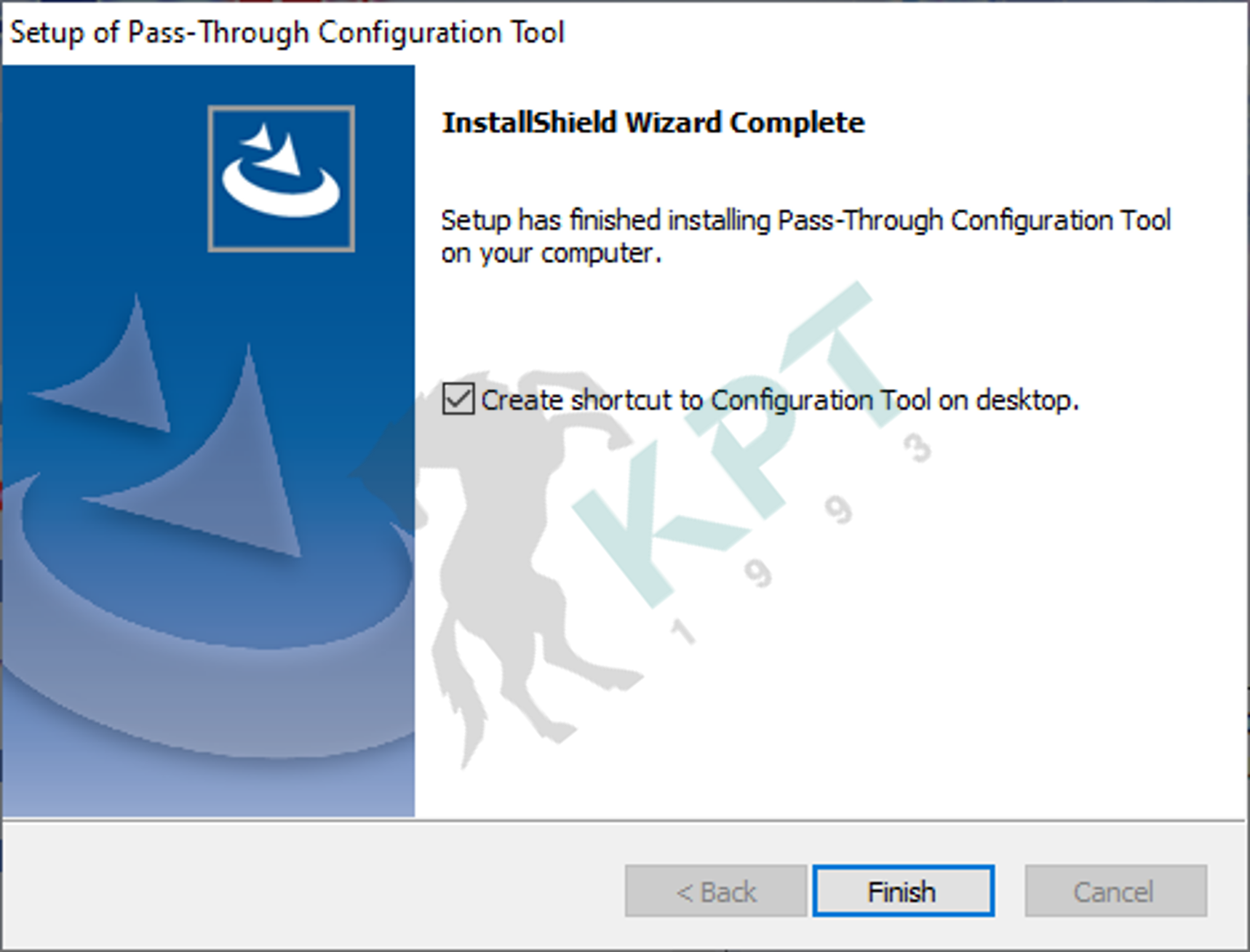The height and width of the screenshot is (952, 1250).
Task: Click the gray horse watermark figure
Action: tap(509, 567)
